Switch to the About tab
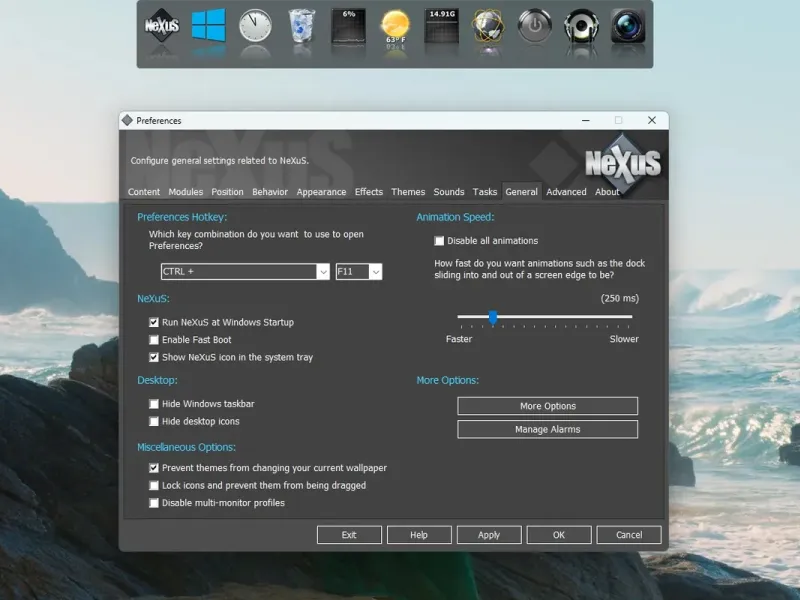 607,192
